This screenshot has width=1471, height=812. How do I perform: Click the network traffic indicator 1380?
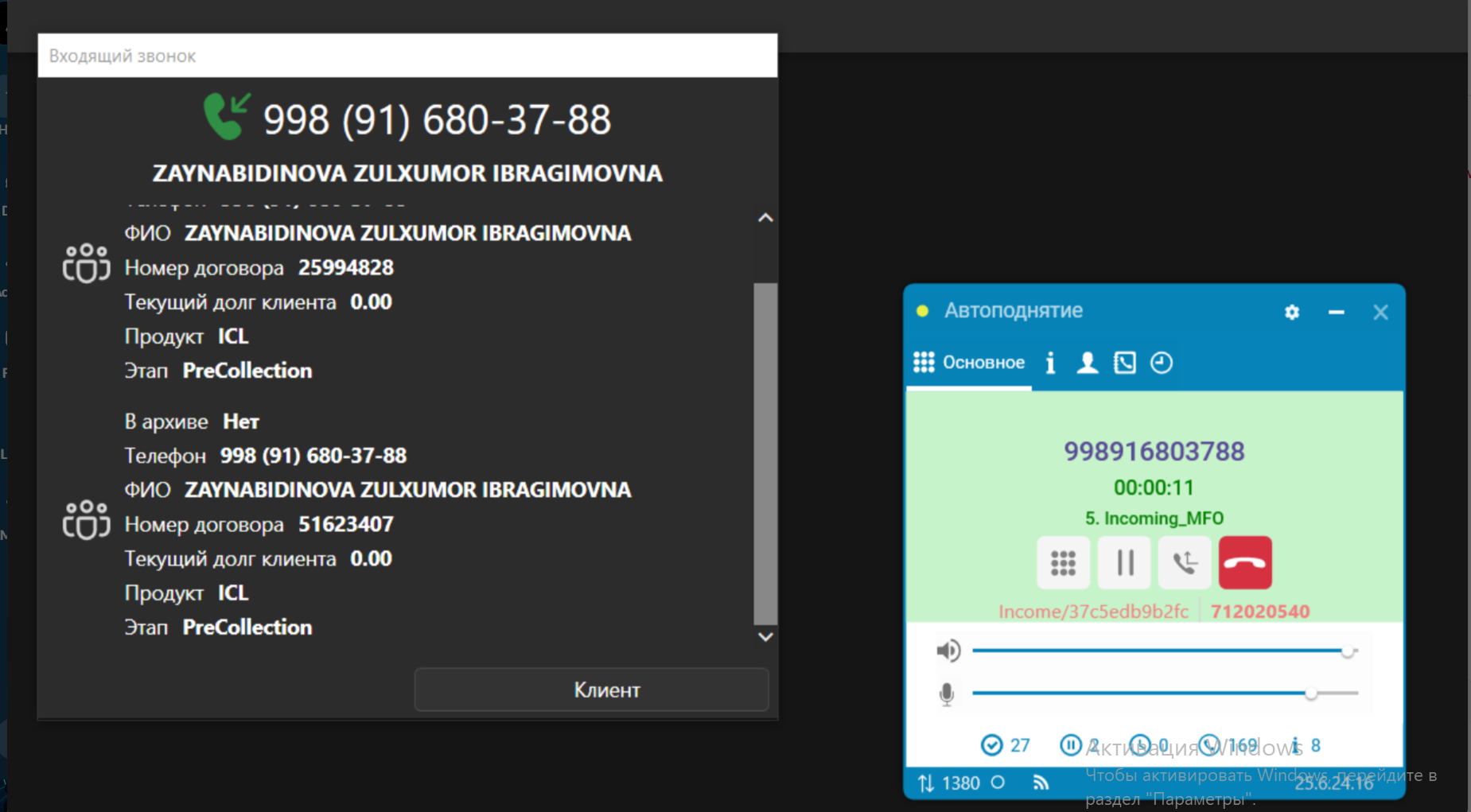(x=948, y=783)
